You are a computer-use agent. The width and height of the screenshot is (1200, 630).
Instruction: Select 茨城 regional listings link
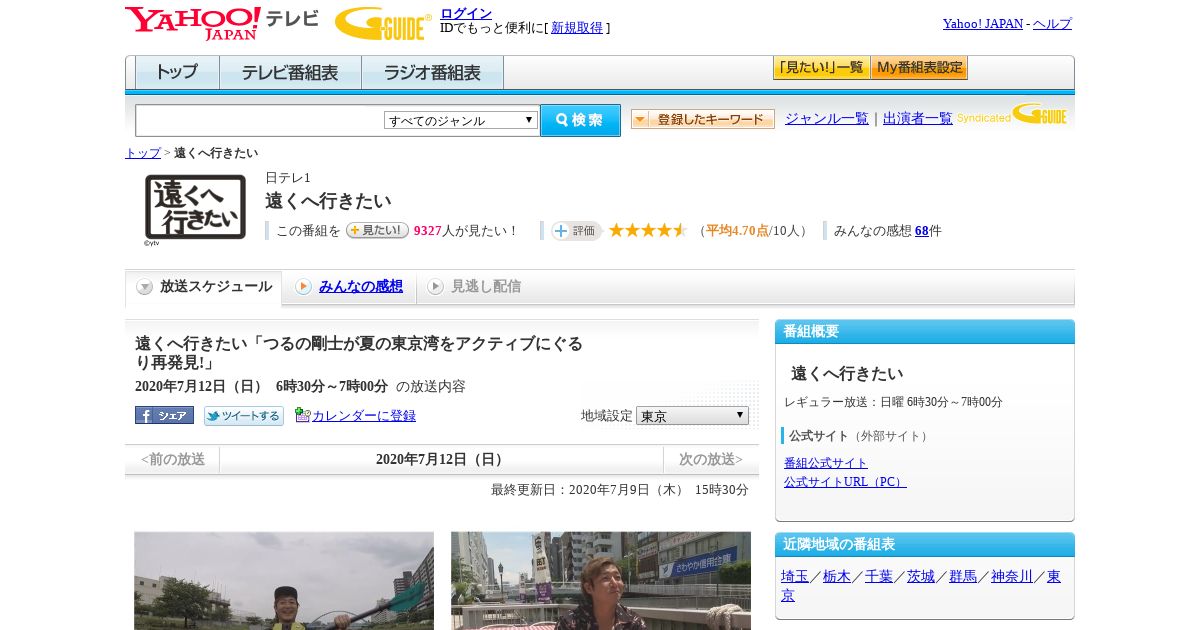click(921, 576)
